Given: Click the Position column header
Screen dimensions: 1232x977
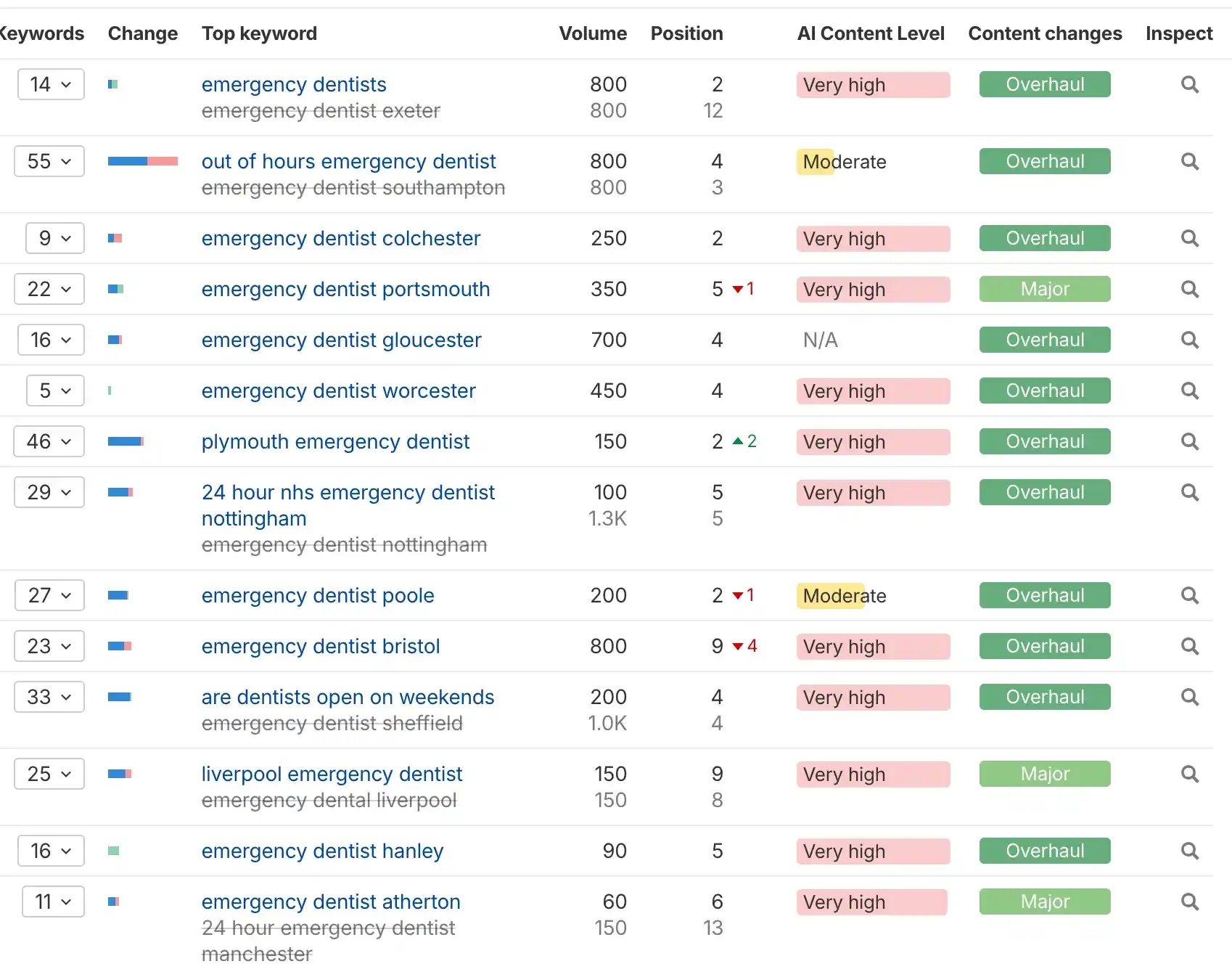Looking at the screenshot, I should tap(686, 34).
